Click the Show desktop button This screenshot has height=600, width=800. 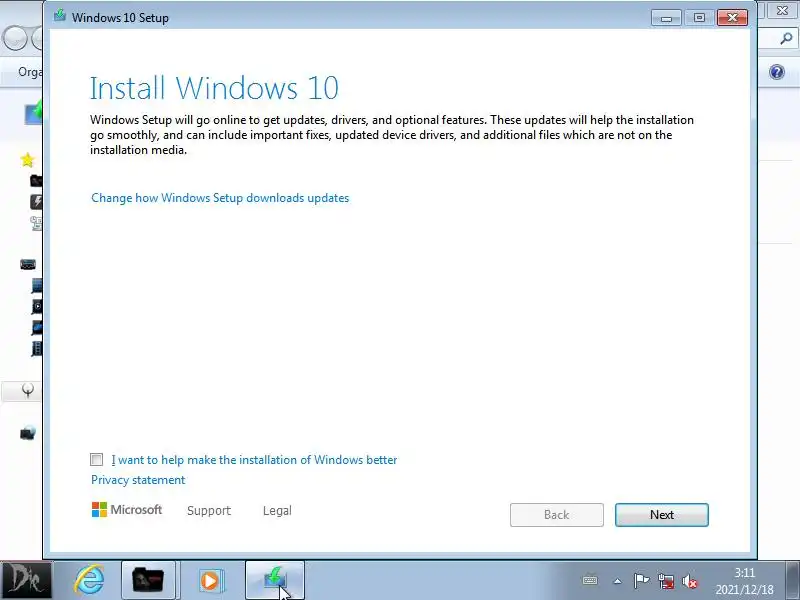coord(792,580)
